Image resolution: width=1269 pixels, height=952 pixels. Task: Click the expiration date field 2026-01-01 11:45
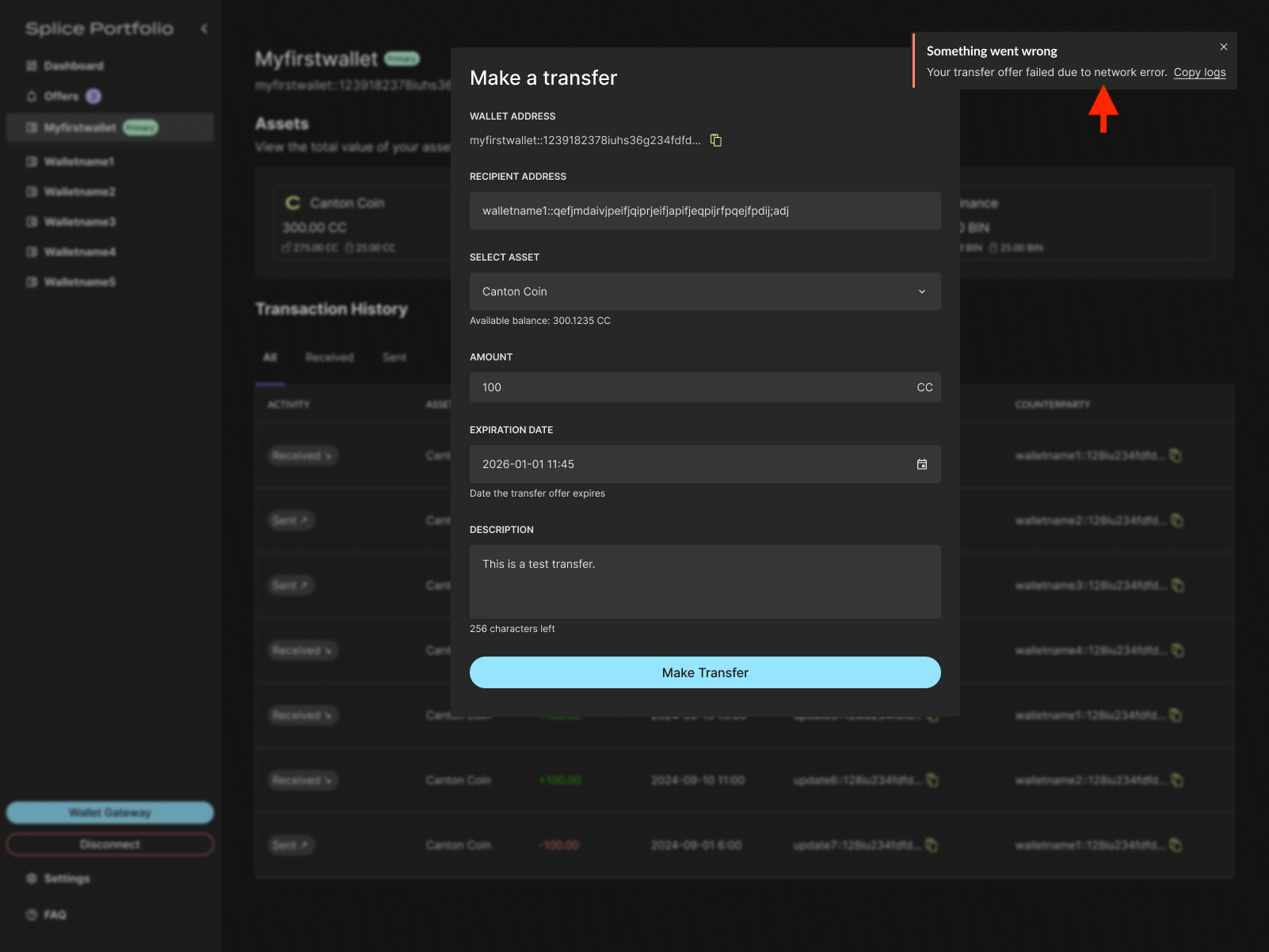[x=705, y=464]
